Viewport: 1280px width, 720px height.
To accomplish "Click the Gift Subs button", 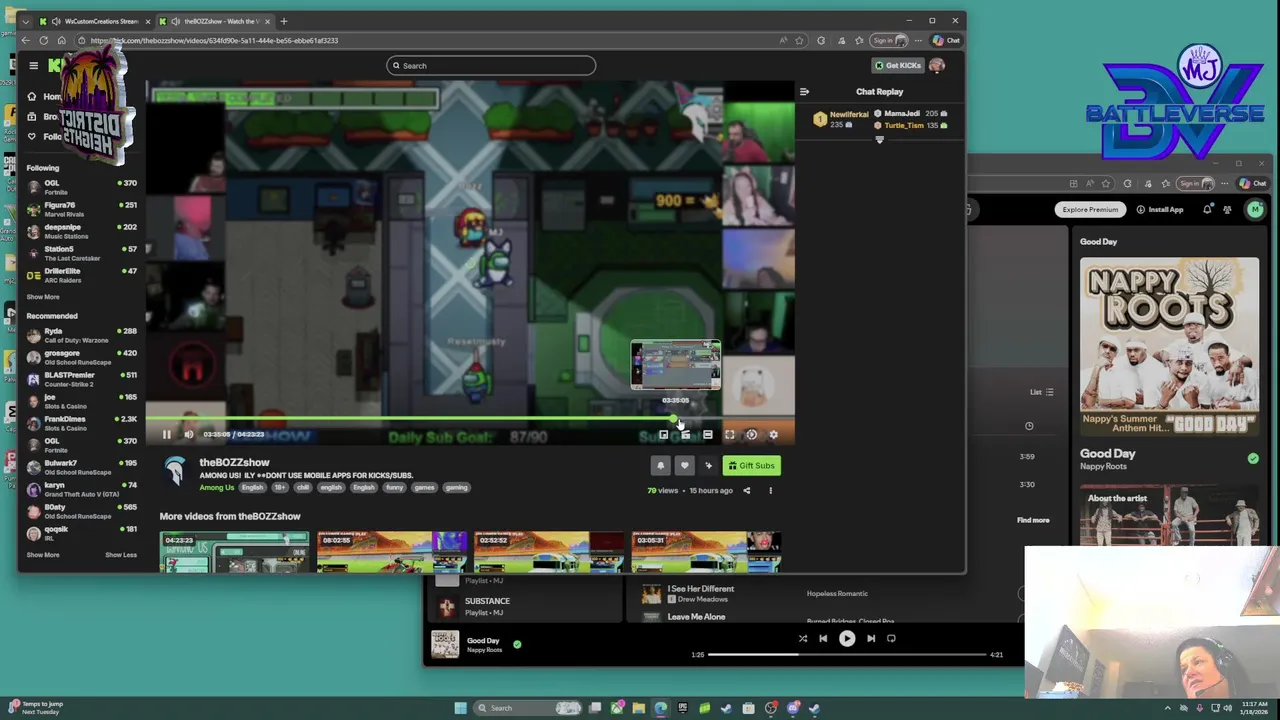I will click(751, 465).
